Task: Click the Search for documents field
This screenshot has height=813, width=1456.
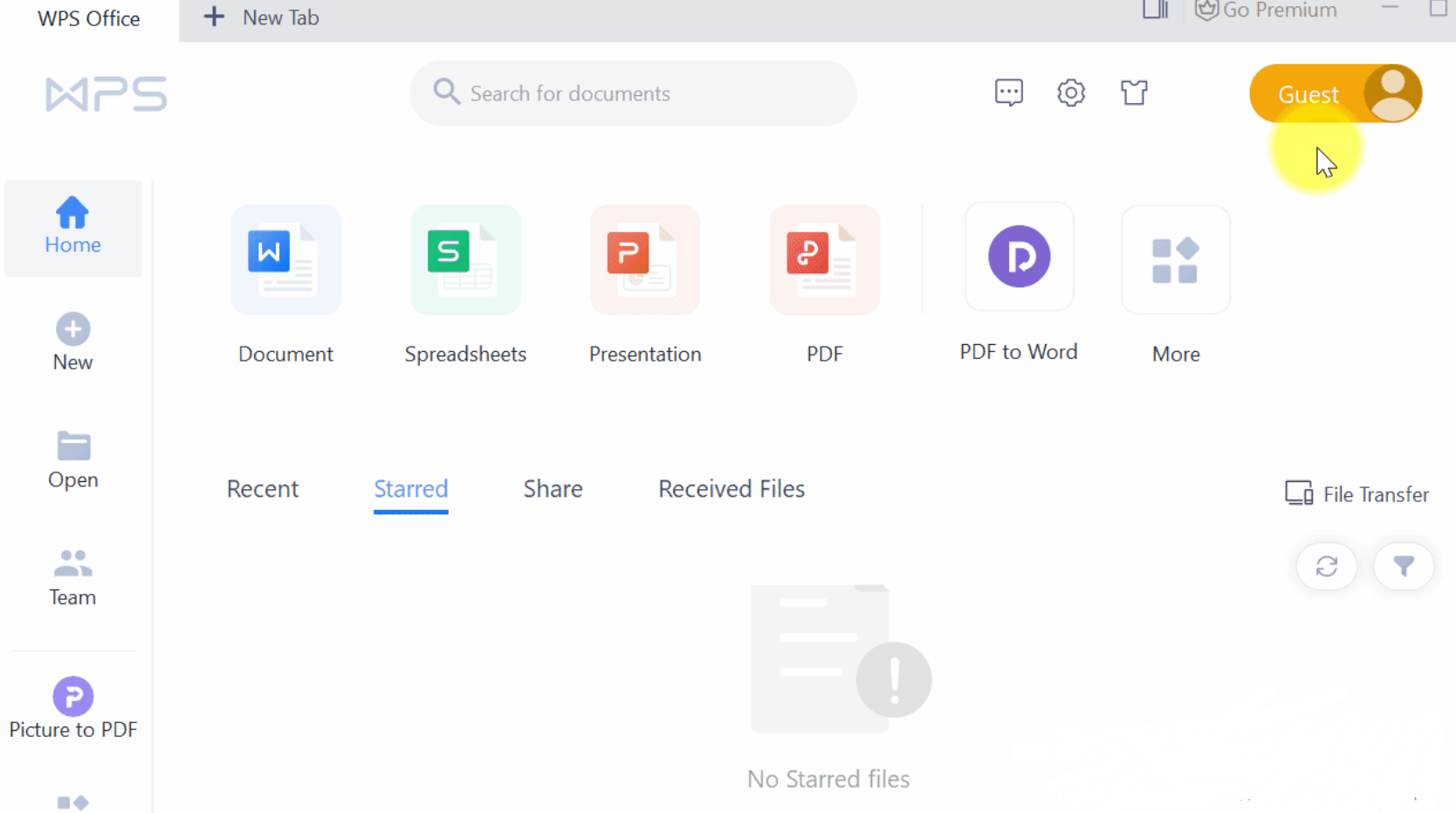Action: [633, 93]
